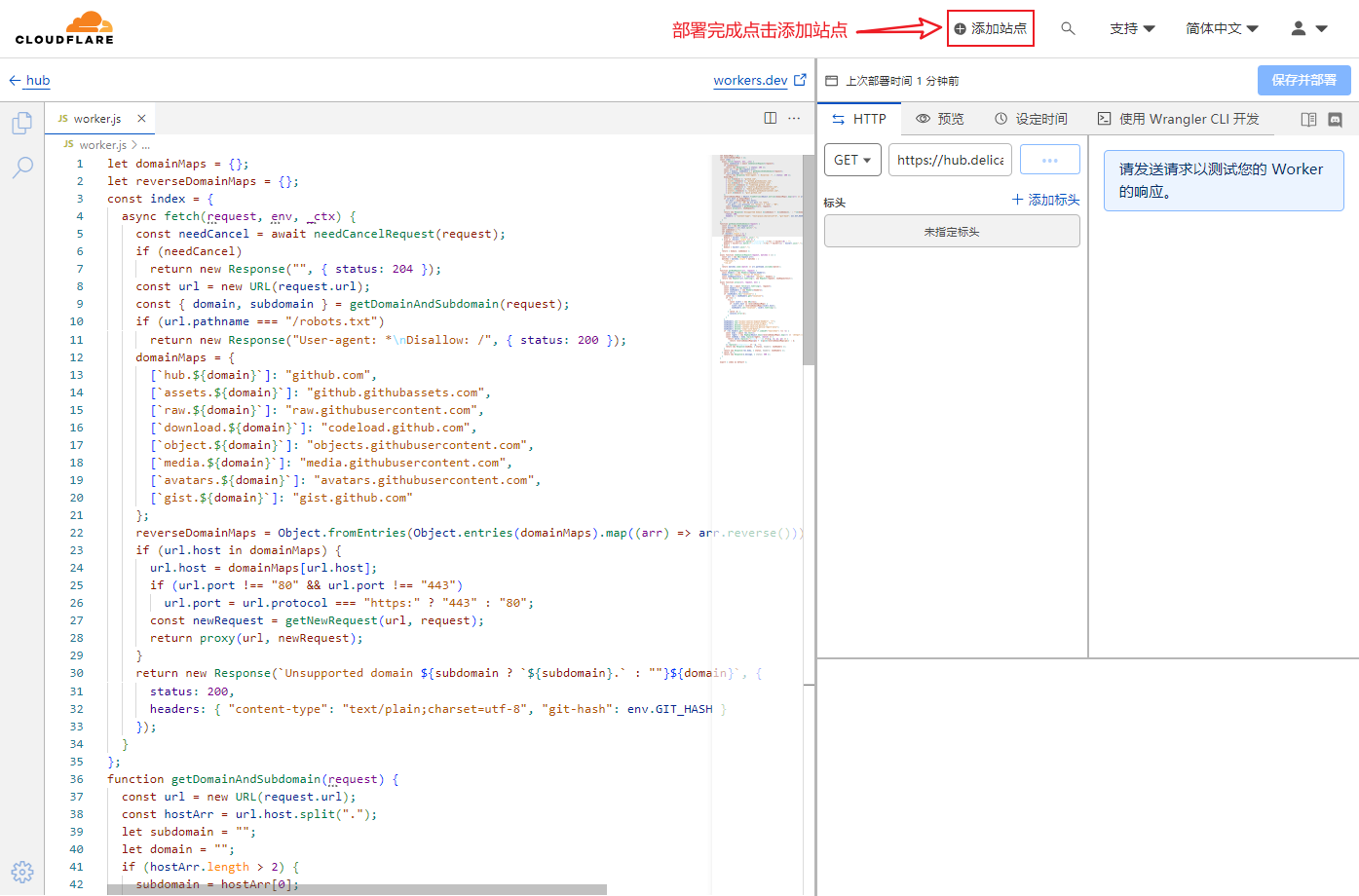Click the 未指定标头 headers box
The height and width of the screenshot is (896, 1359).
point(952,231)
